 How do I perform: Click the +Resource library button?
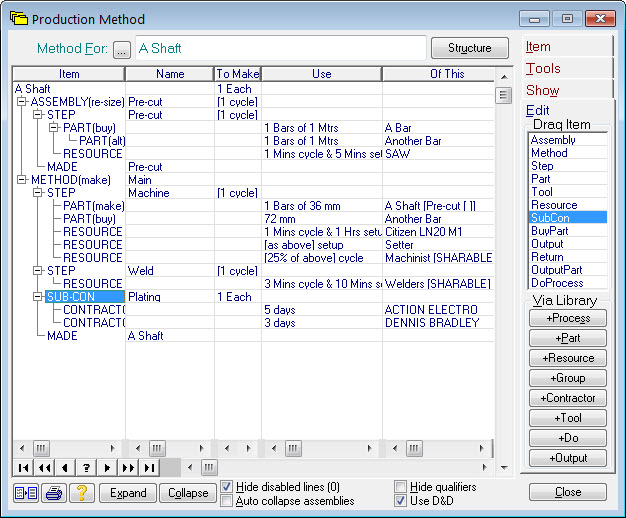click(568, 358)
